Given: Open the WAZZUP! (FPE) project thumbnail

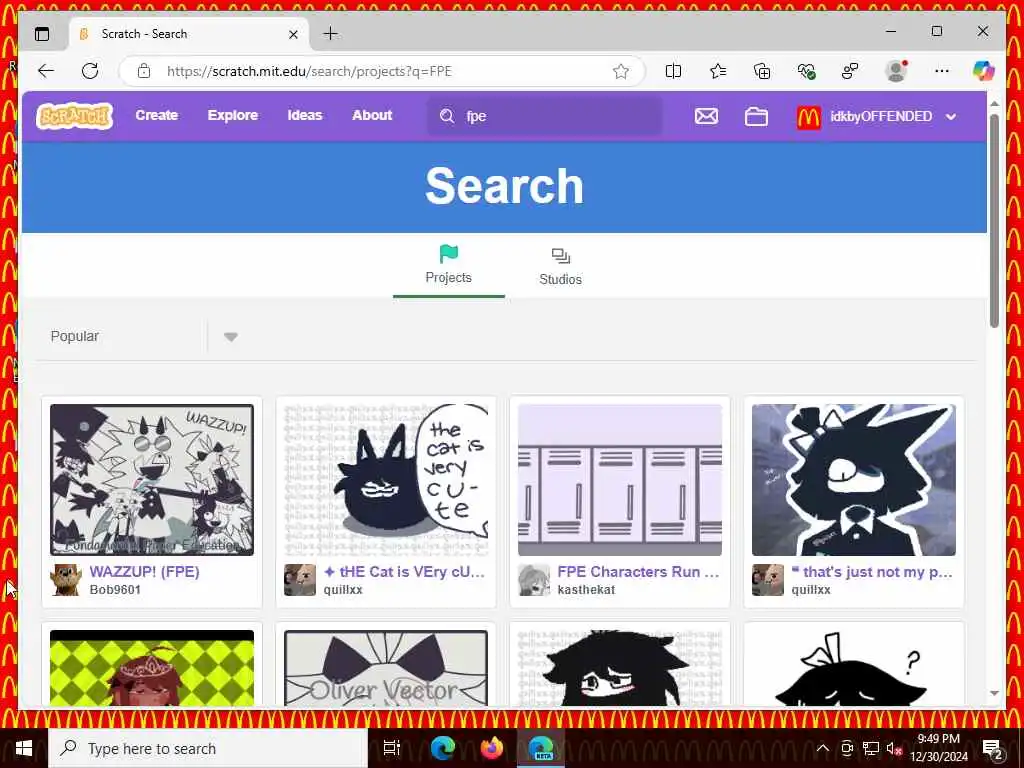Looking at the screenshot, I should tap(152, 480).
